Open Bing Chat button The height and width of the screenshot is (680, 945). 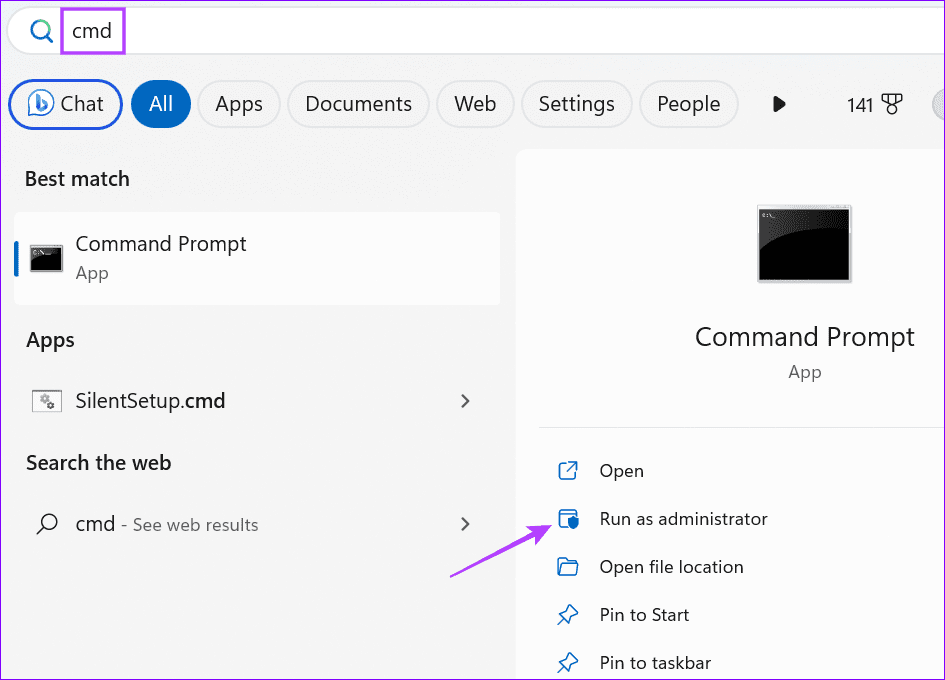[66, 104]
